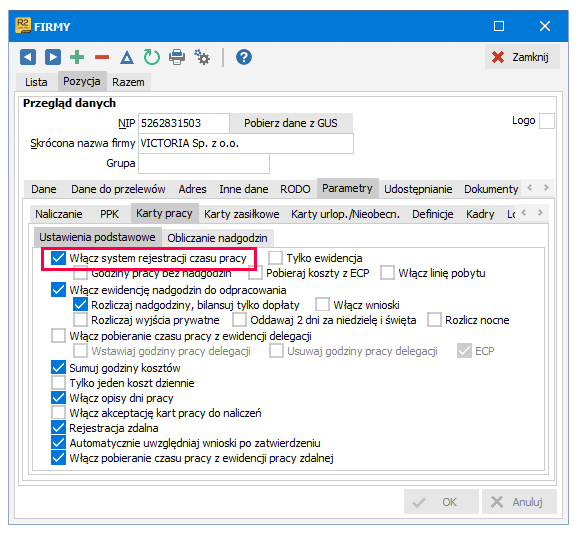Screen dimensions: 584x537
Task: Open Inne dane tab
Action: point(244,189)
